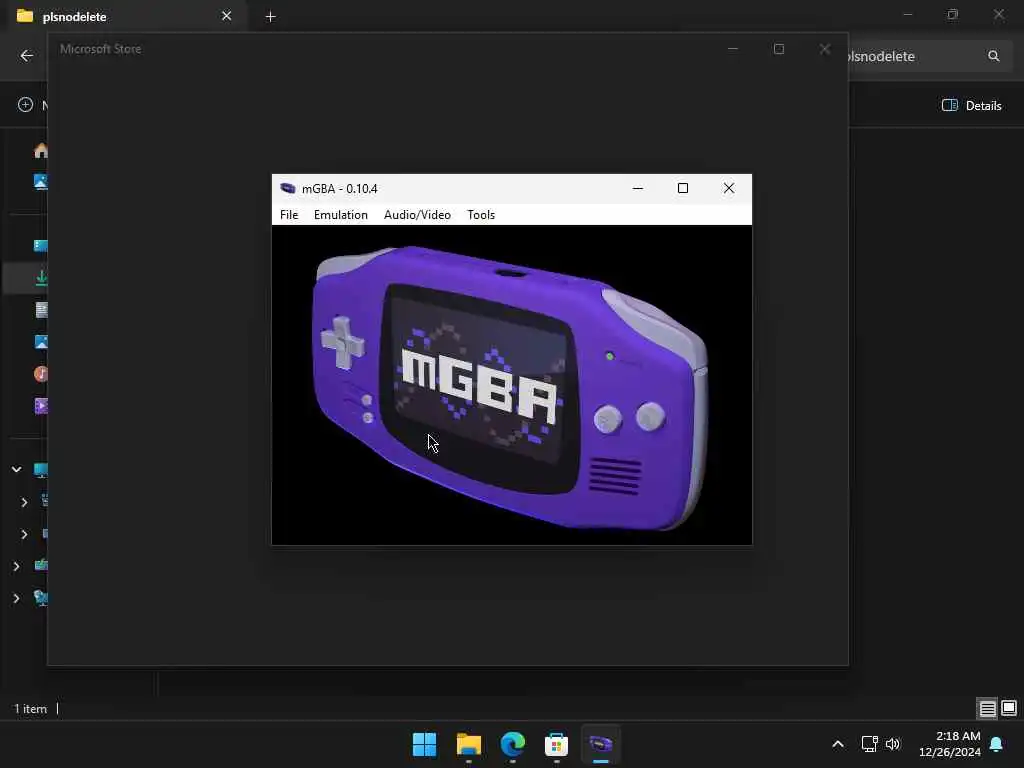Click the New plus icon in Explorer
This screenshot has width=1024, height=768.
pyautogui.click(x=25, y=104)
